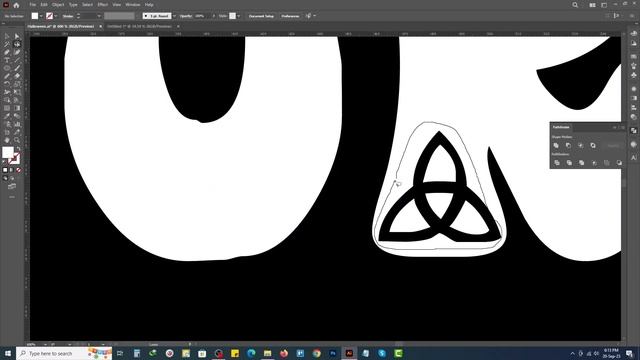Open the stroke color dropdown in the control bar
The height and width of the screenshot is (360, 640).
56,16
